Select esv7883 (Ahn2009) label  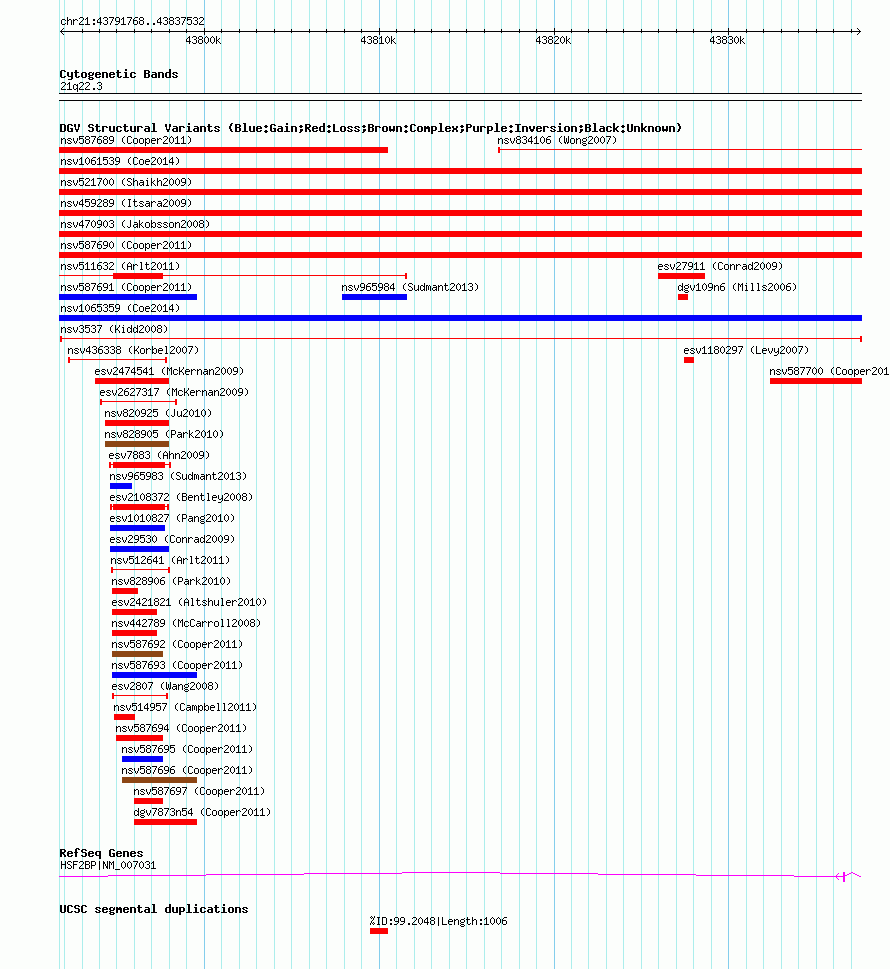point(159,455)
